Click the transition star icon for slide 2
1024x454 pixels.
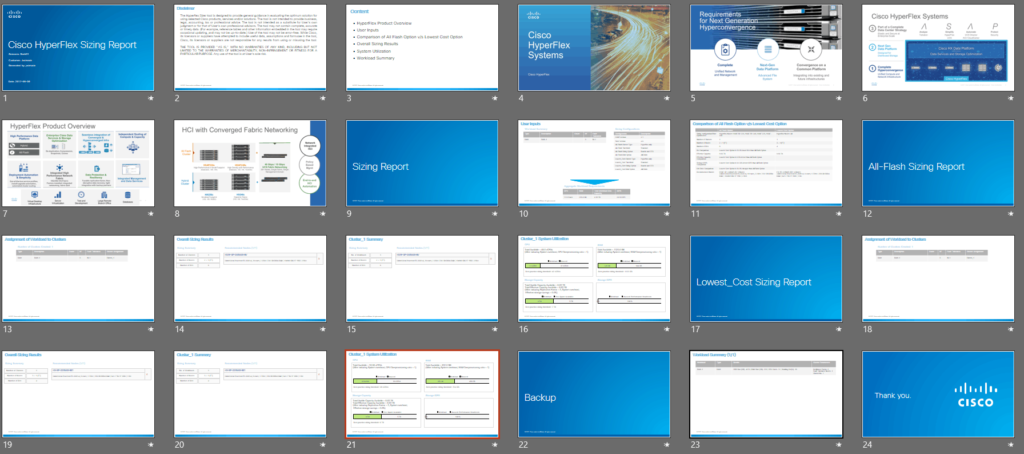coord(323,98)
